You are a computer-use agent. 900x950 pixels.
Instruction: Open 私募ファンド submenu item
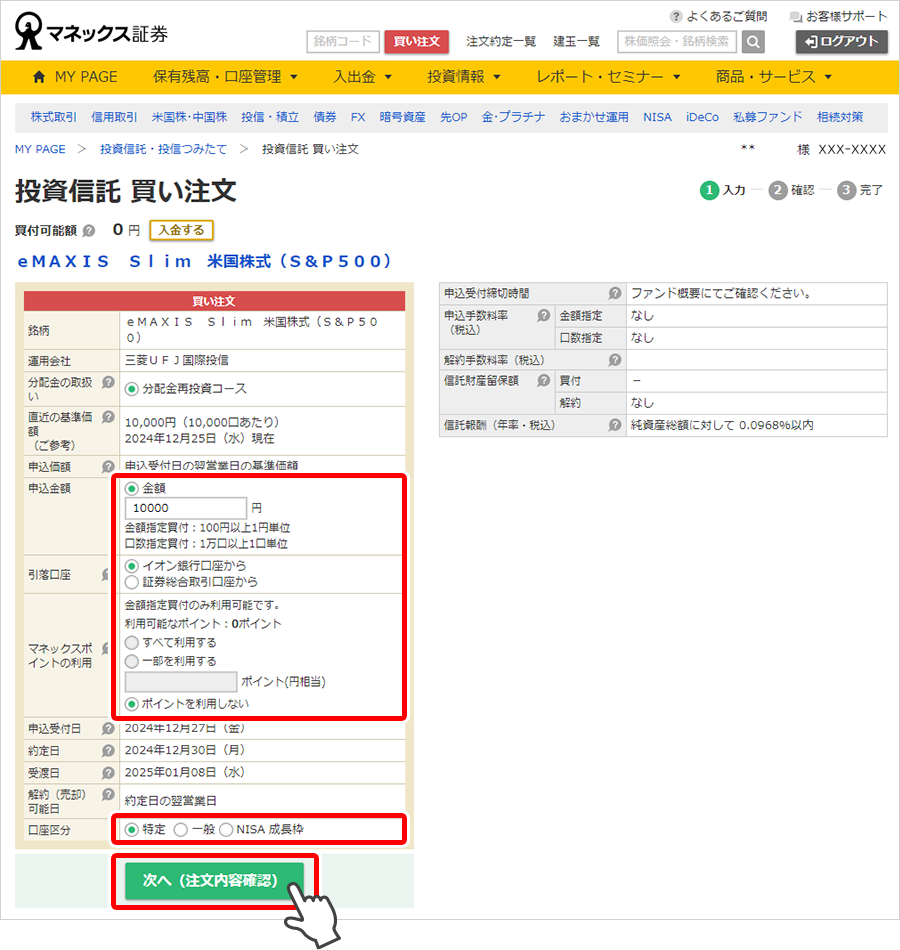pyautogui.click(x=767, y=118)
